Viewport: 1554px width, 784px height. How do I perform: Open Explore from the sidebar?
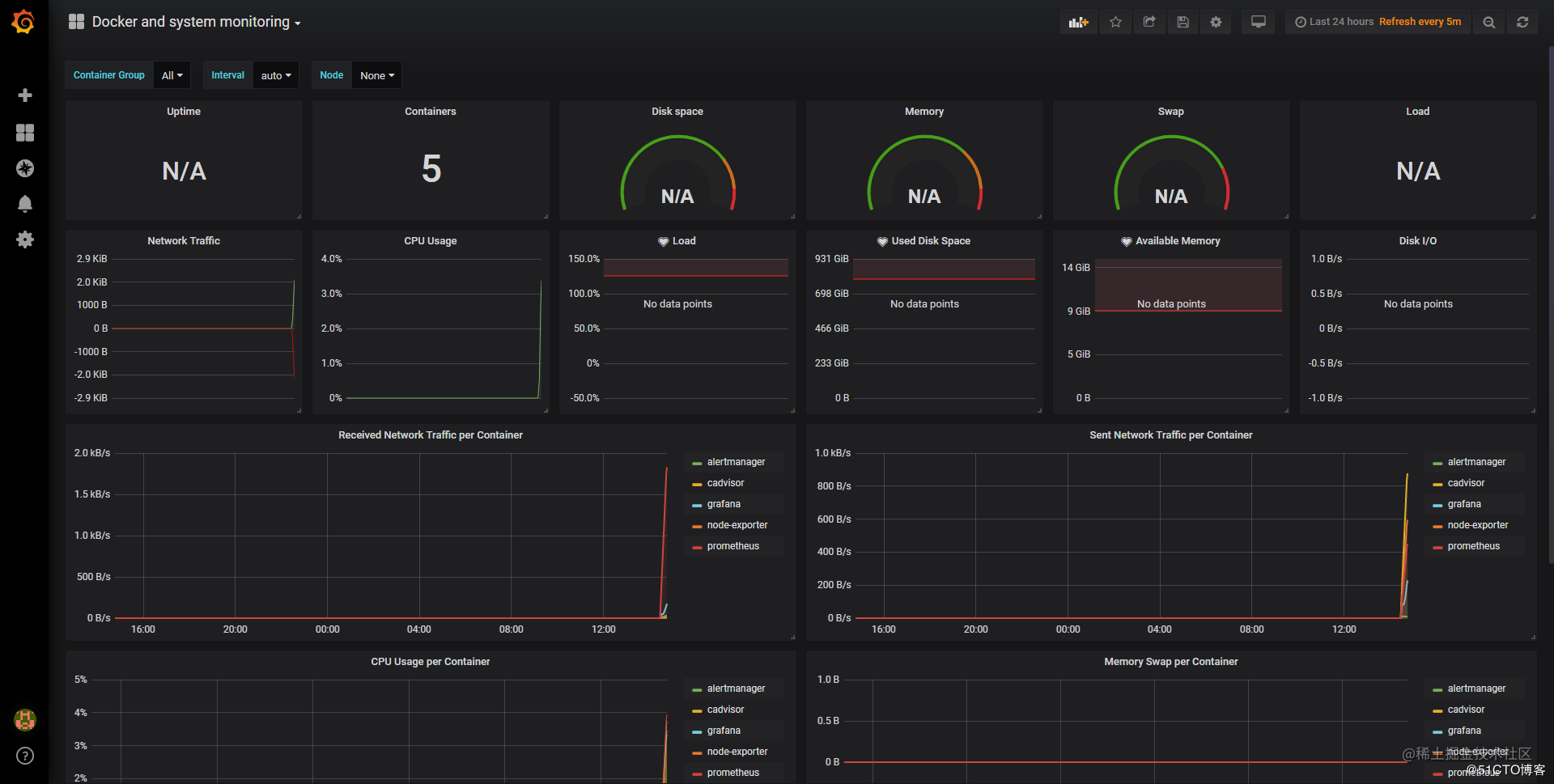point(25,168)
